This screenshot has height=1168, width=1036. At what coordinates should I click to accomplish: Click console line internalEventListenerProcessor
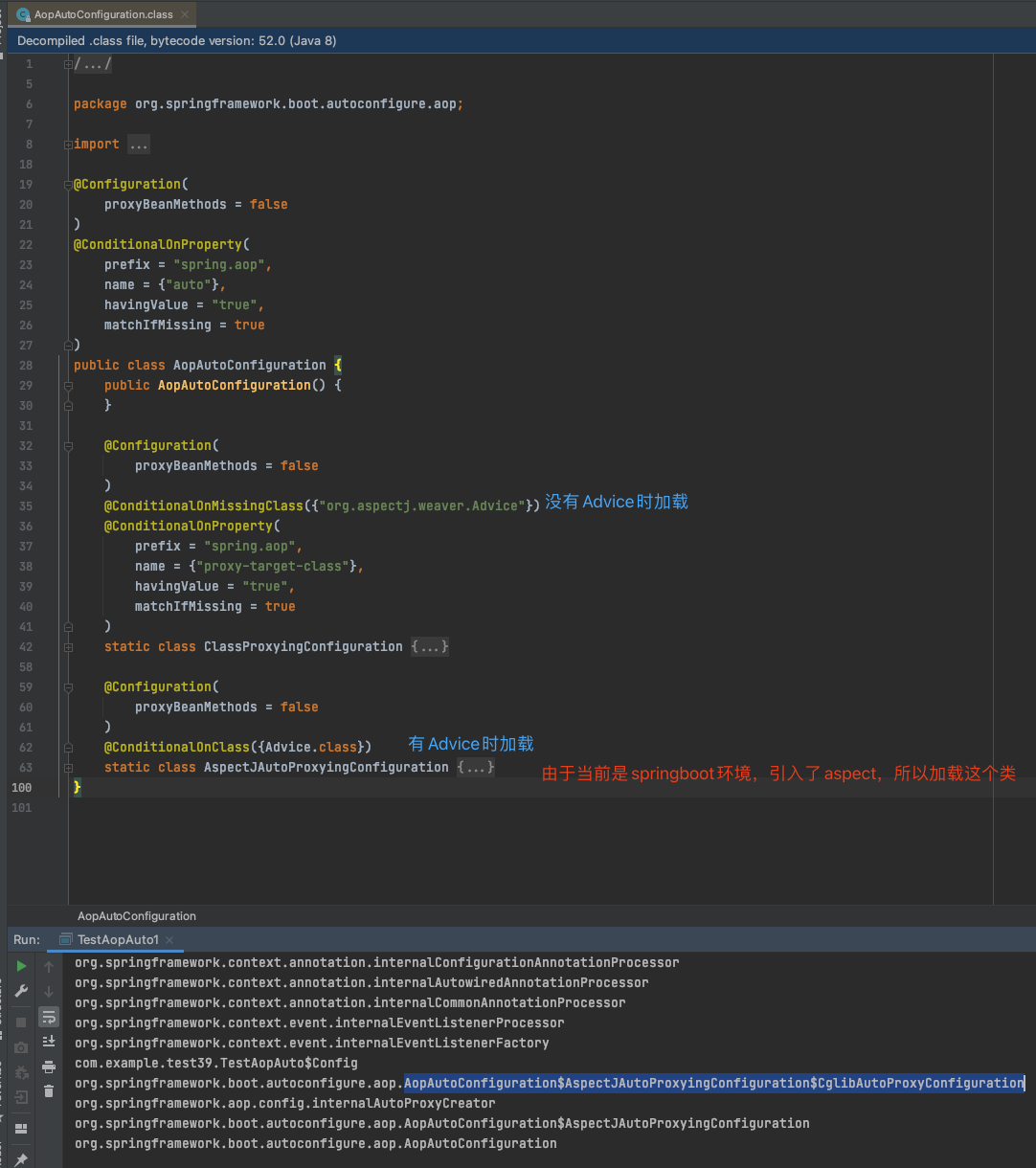tap(320, 1023)
